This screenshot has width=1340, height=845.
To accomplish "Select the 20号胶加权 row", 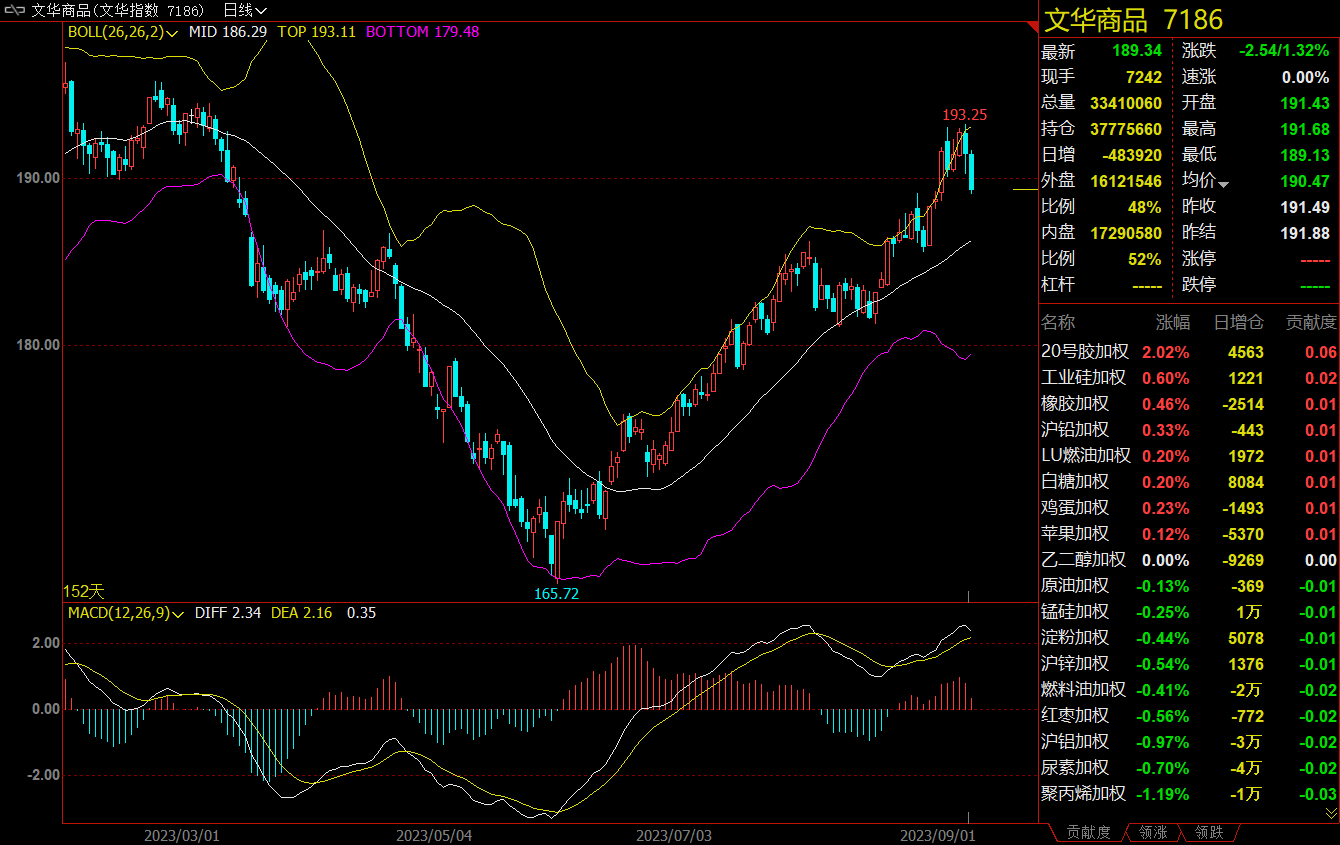I will coord(1189,352).
